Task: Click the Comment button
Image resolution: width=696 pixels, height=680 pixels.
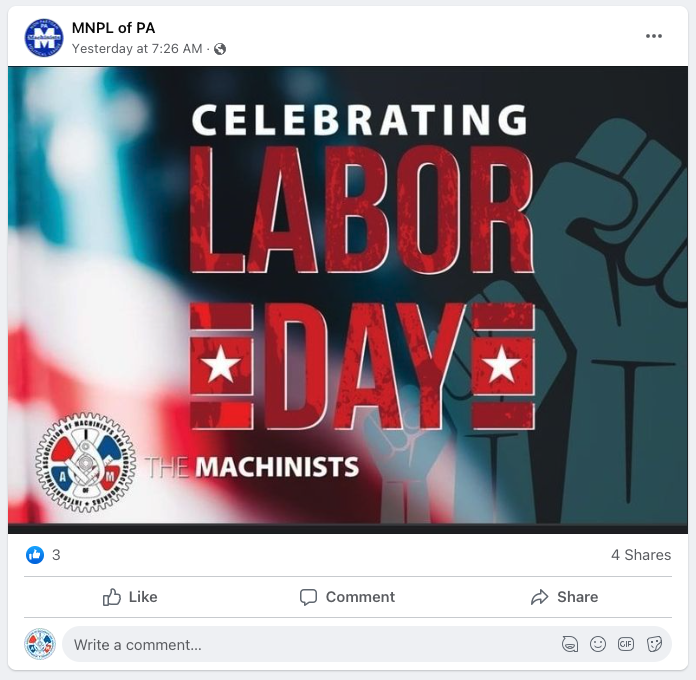Action: (347, 597)
